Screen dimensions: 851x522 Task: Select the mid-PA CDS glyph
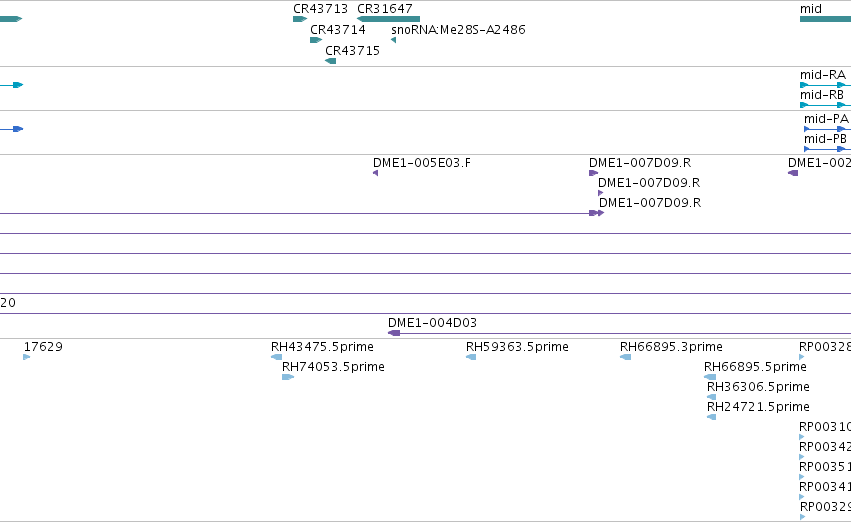click(828, 129)
